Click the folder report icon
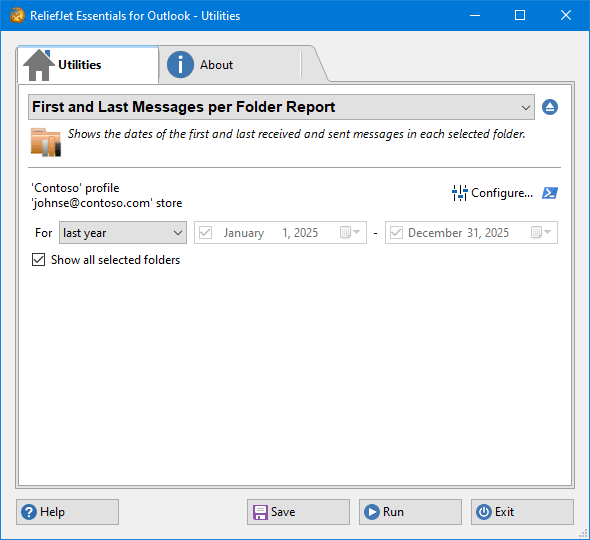This screenshot has height=540, width=590. [46, 142]
